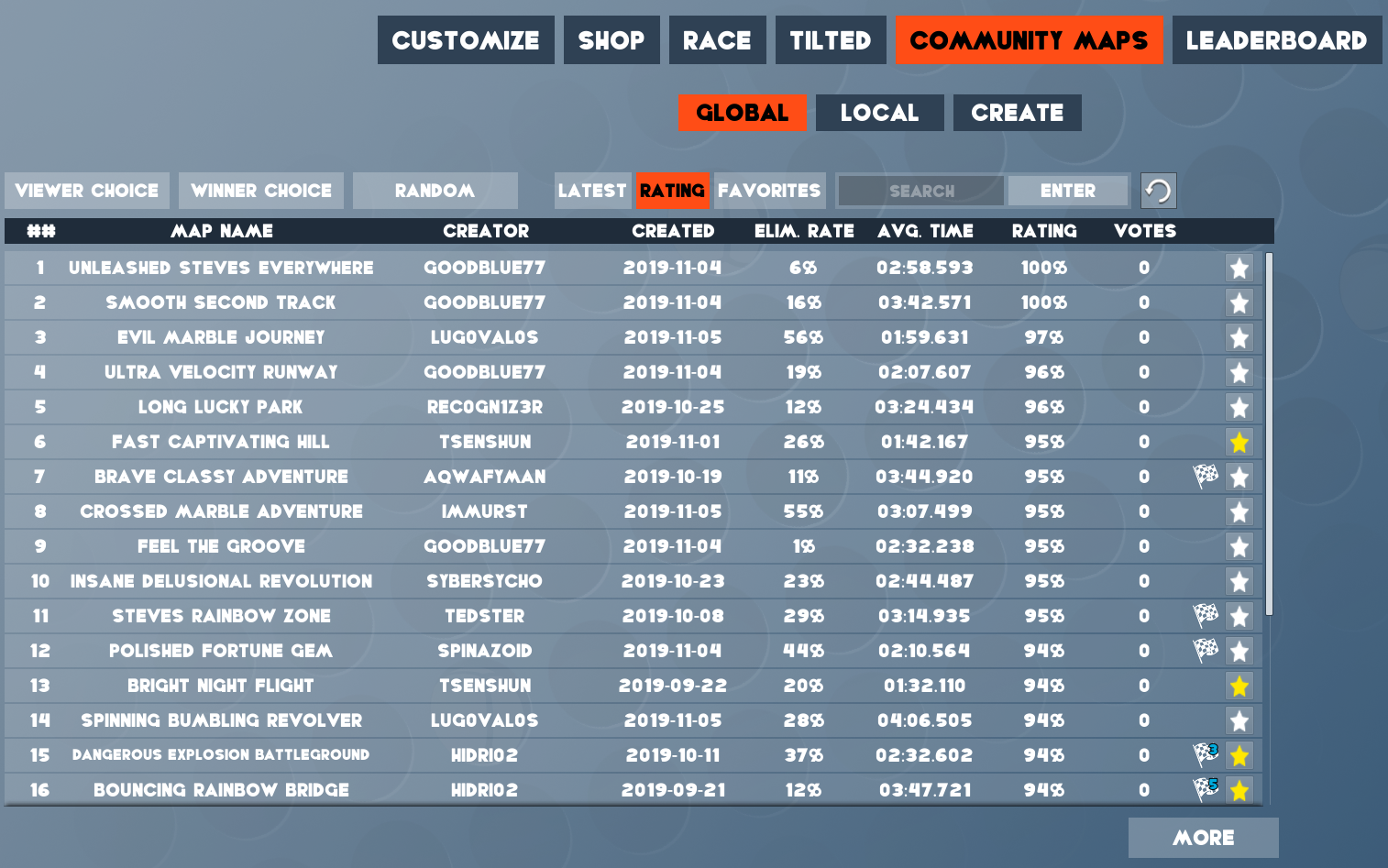Click race flag icon for Polished Fortune Gem
The width and height of the screenshot is (1388, 868).
(x=1205, y=650)
